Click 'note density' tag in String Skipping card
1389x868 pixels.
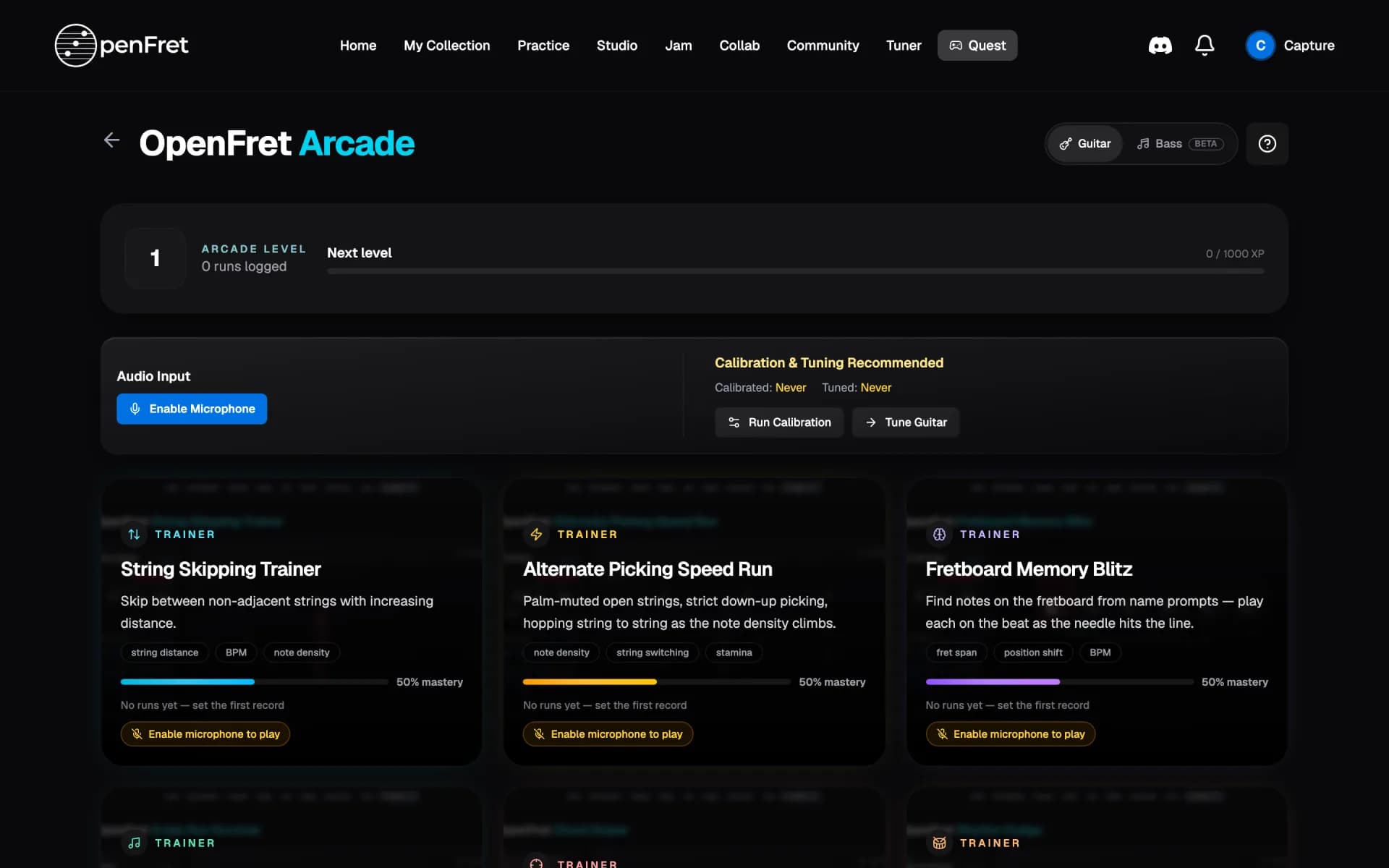click(x=302, y=652)
